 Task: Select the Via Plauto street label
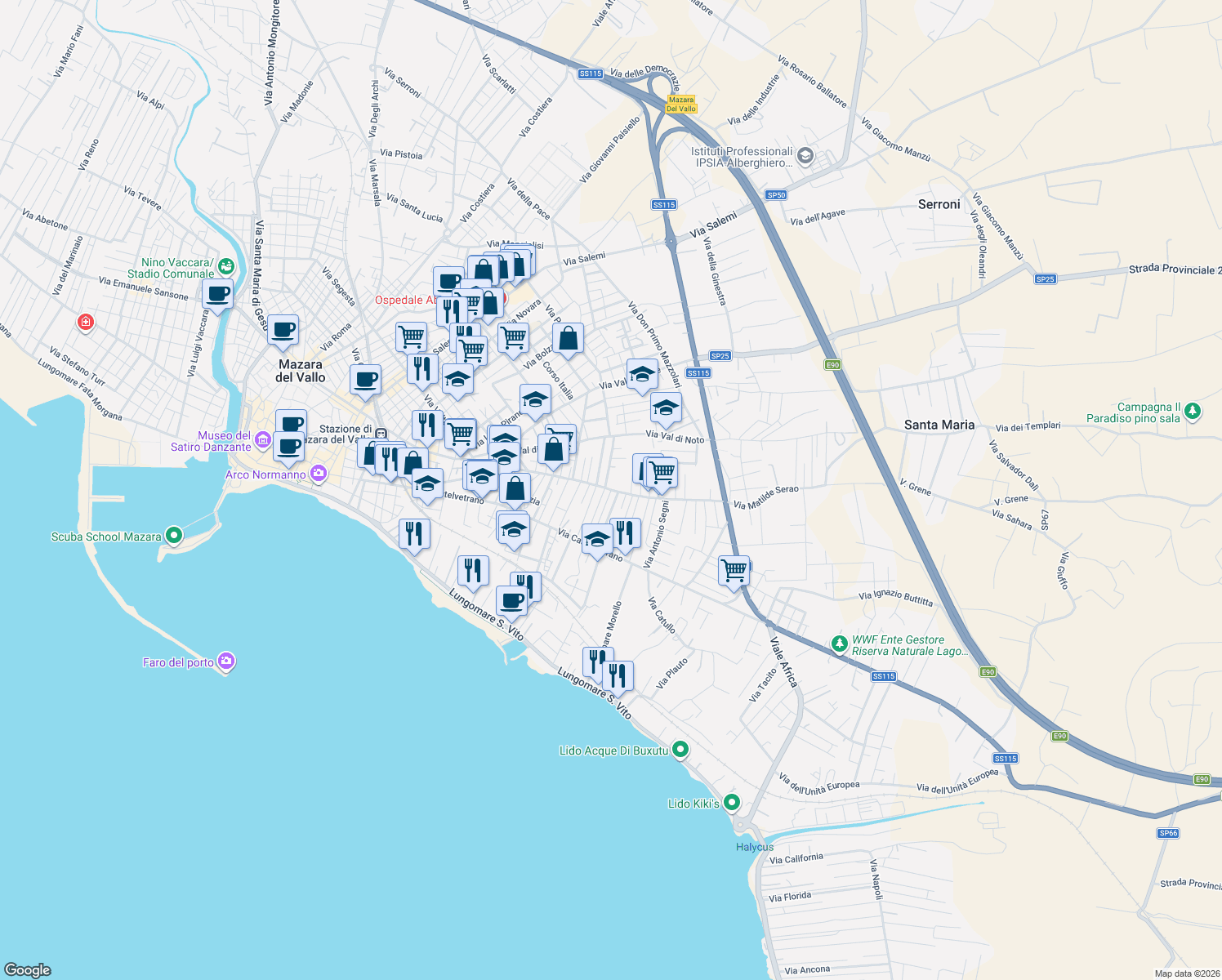(x=672, y=673)
